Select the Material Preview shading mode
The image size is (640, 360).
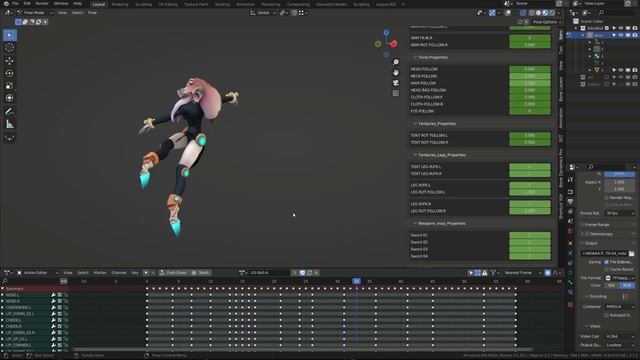click(545, 13)
